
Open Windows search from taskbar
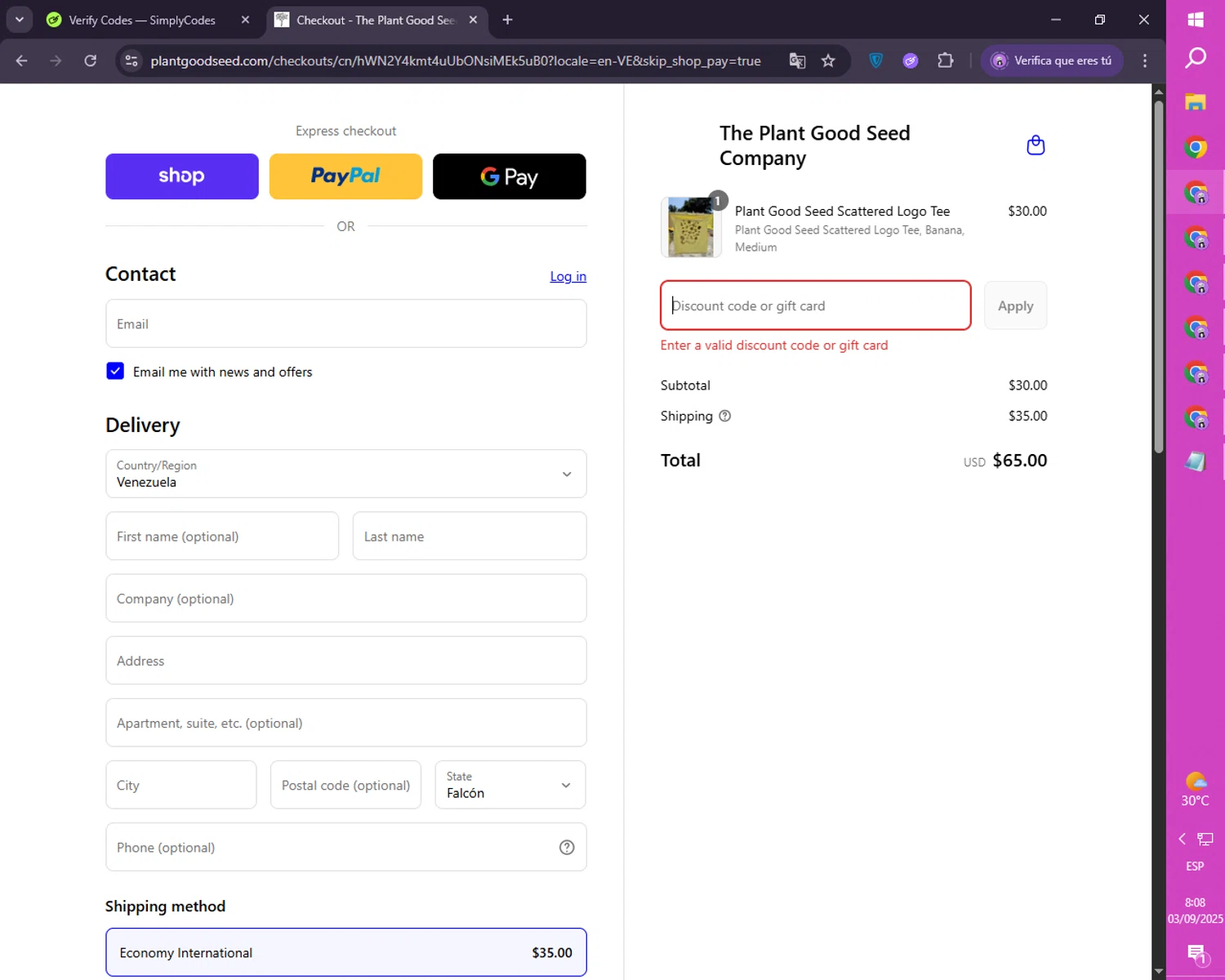click(x=1196, y=58)
